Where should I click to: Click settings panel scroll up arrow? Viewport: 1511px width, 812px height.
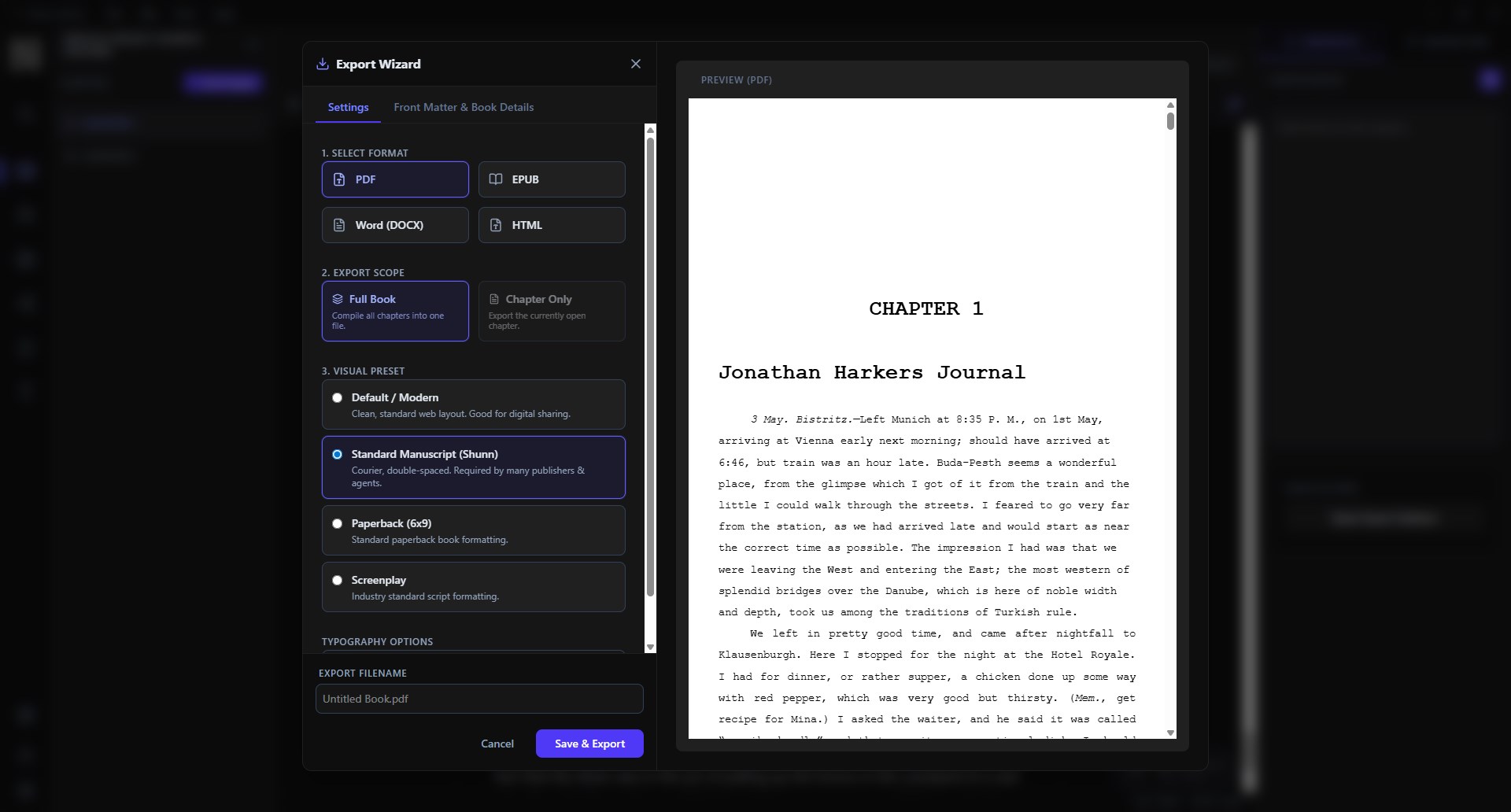tap(650, 130)
